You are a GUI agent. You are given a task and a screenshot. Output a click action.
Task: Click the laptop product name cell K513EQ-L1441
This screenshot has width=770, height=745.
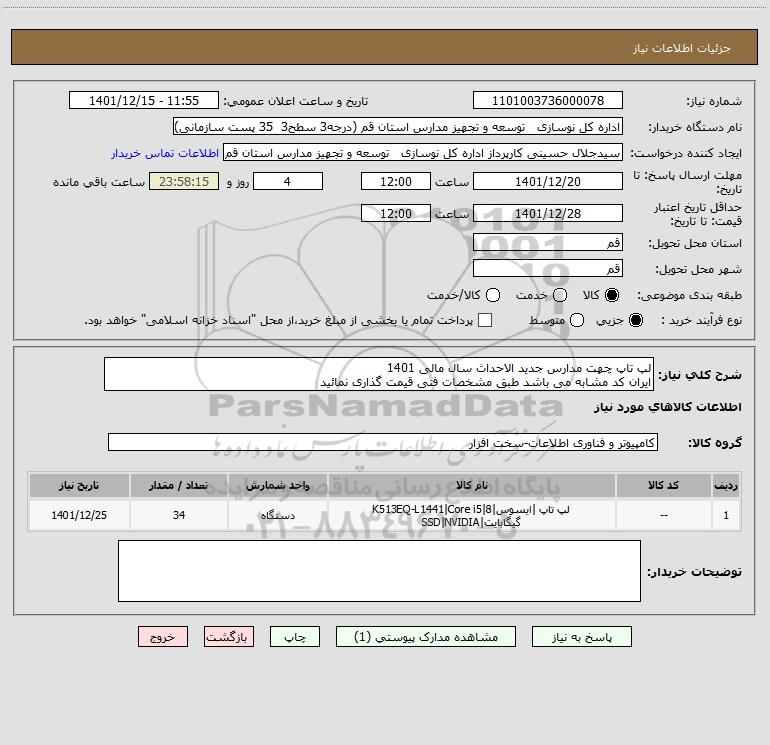point(471,515)
